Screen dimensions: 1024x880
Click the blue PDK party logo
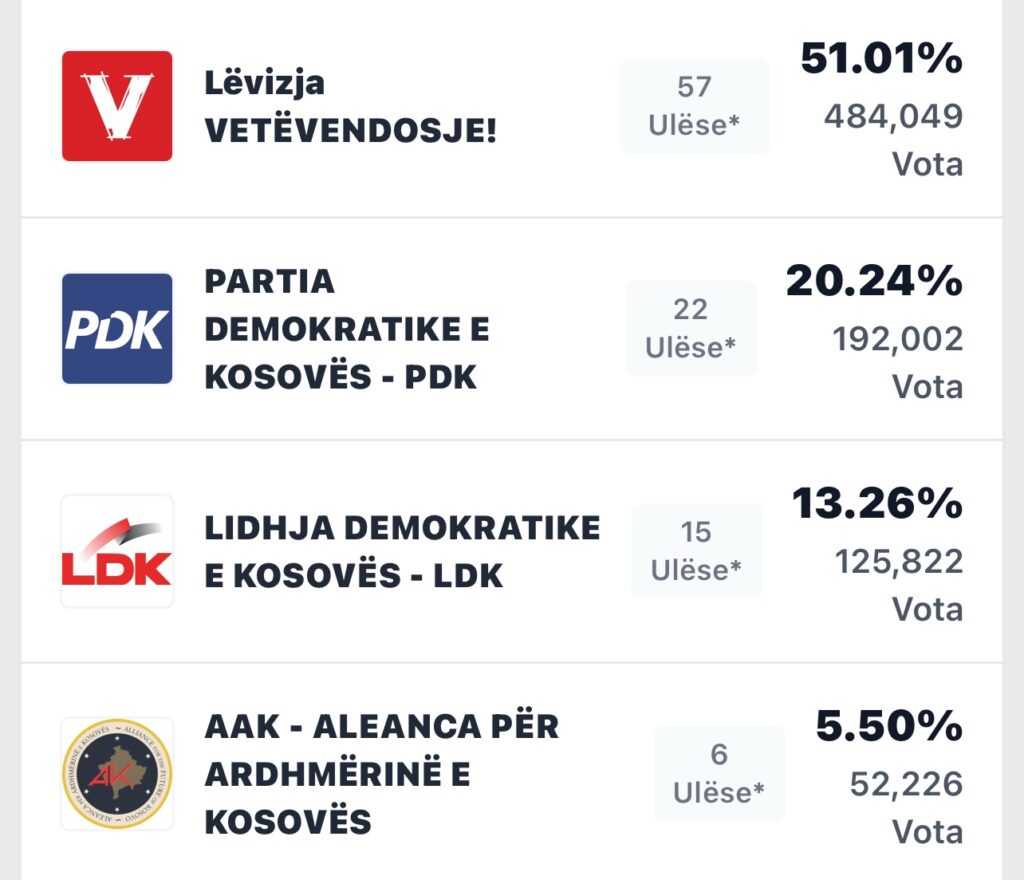(x=117, y=329)
